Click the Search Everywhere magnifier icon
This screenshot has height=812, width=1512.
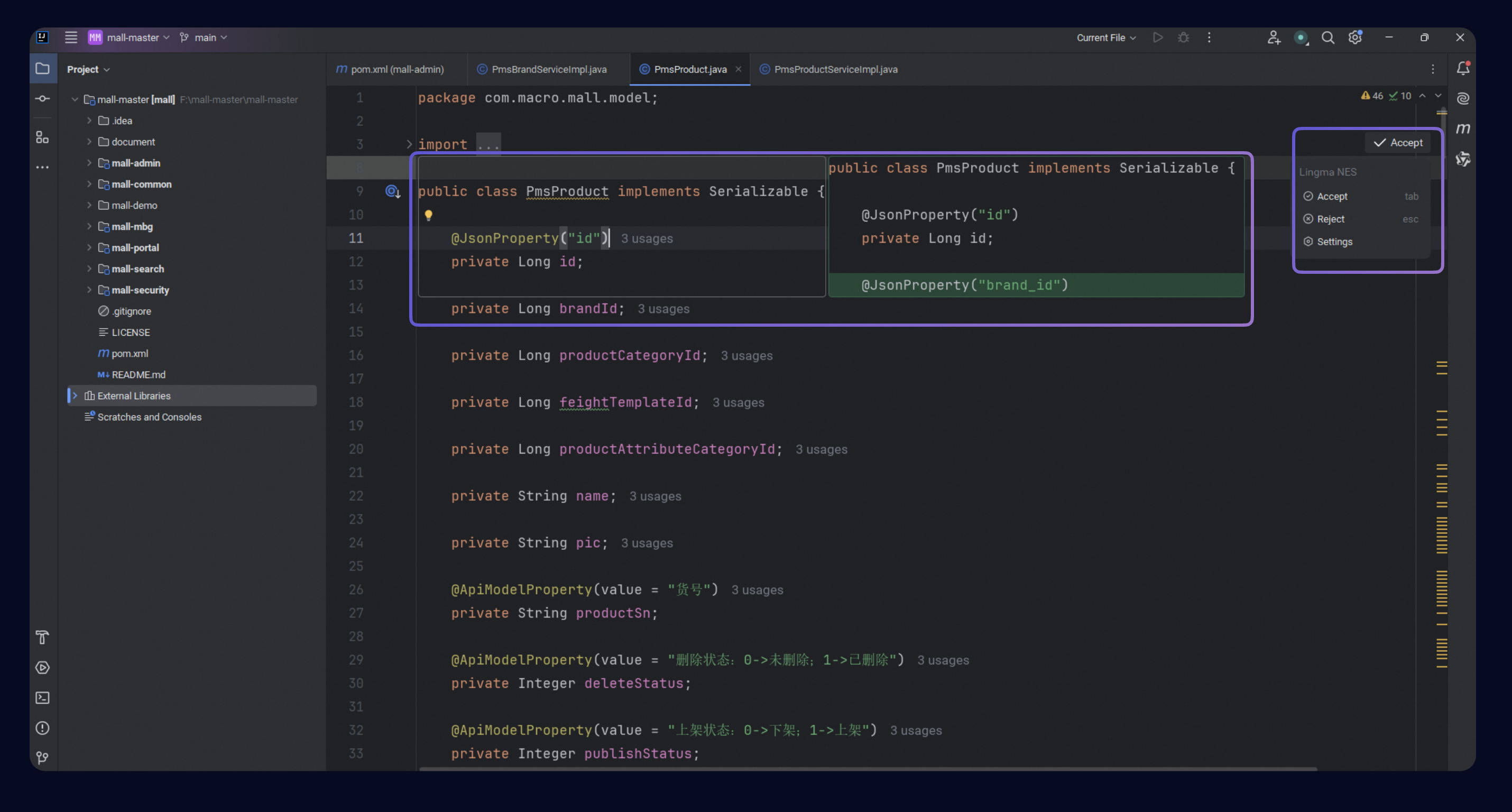tap(1327, 38)
